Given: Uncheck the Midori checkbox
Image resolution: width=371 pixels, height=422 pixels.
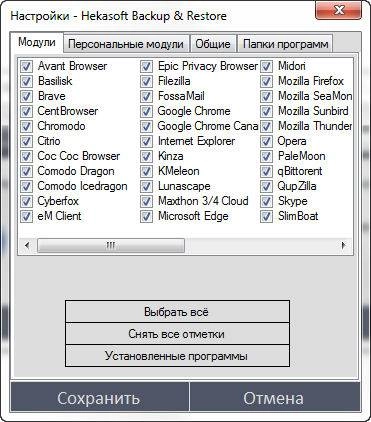Looking at the screenshot, I should coord(266,66).
